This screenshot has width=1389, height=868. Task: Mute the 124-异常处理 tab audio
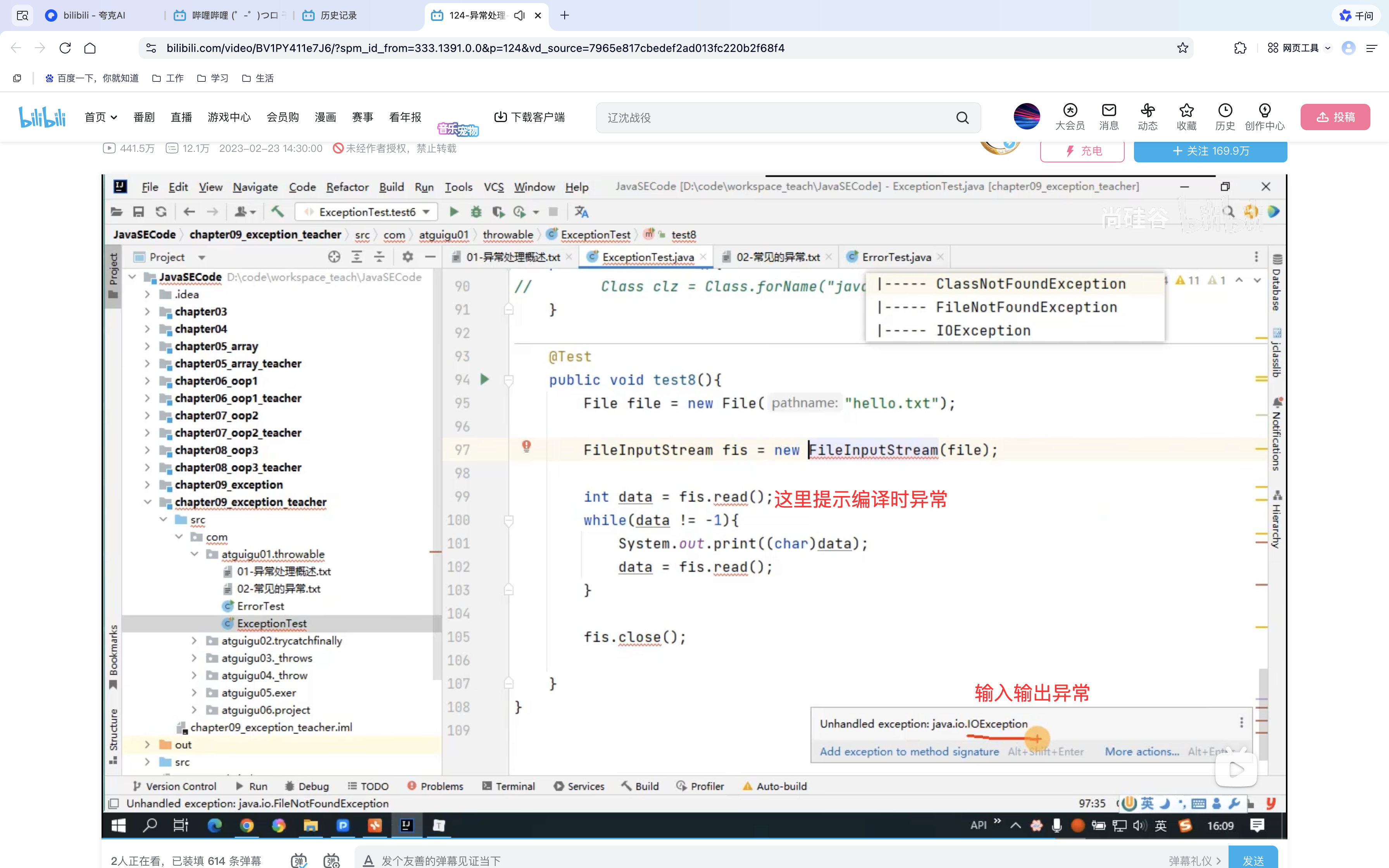(x=519, y=15)
